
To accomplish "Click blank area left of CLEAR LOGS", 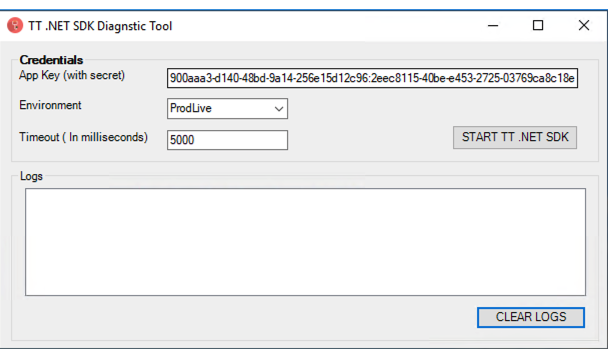I will coord(248,318).
